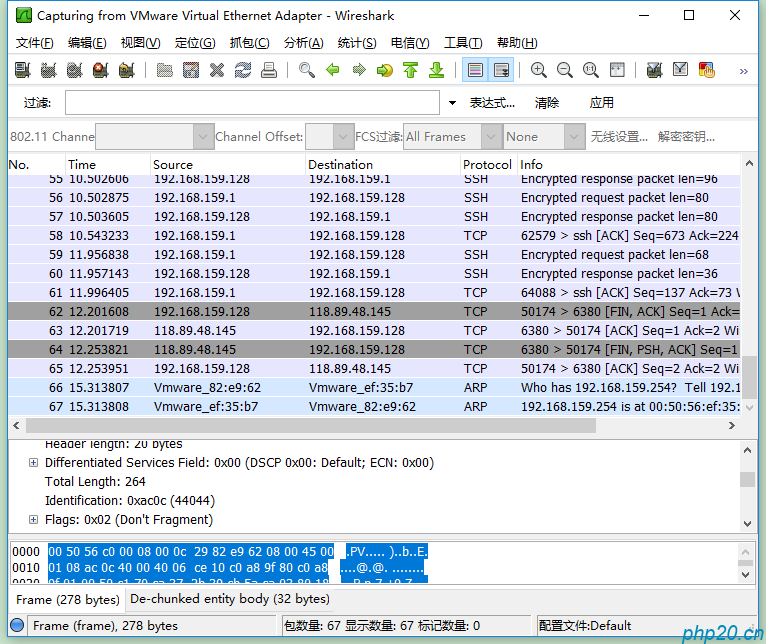Open the 分析(A) menu
The width and height of the screenshot is (766, 644).
(x=303, y=43)
